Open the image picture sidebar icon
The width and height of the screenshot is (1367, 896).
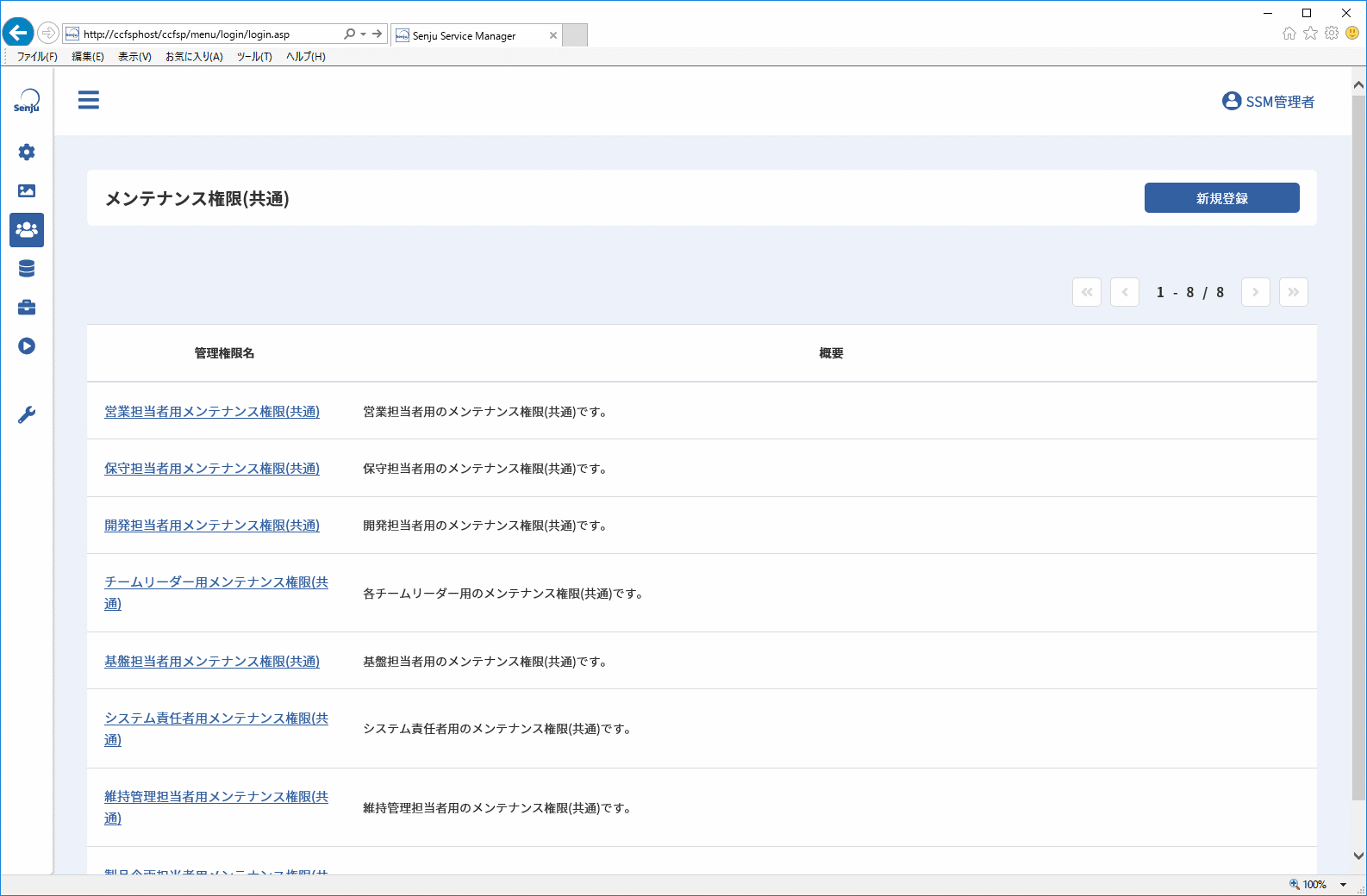pos(27,191)
